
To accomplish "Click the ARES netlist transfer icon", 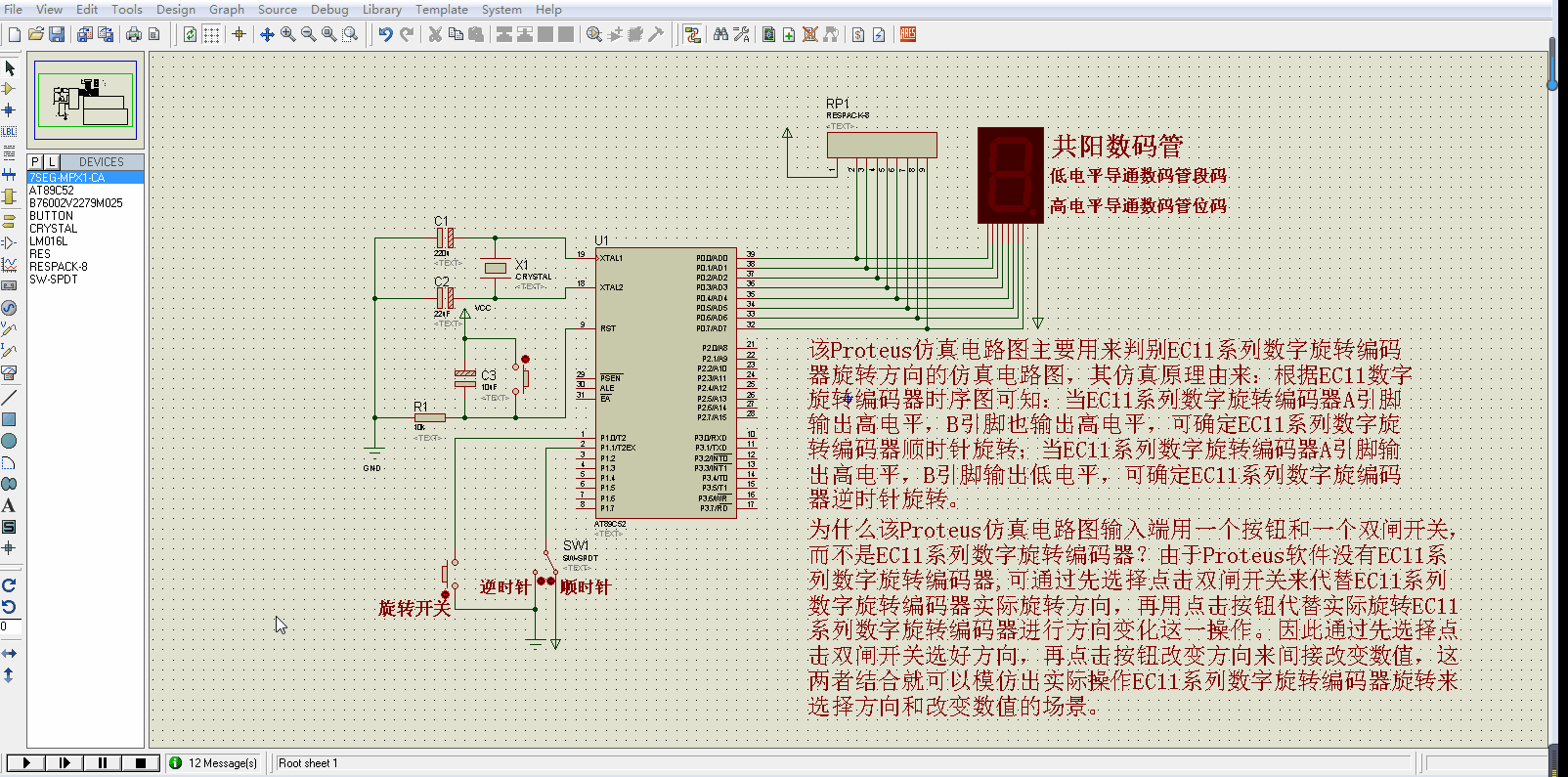I will click(908, 34).
